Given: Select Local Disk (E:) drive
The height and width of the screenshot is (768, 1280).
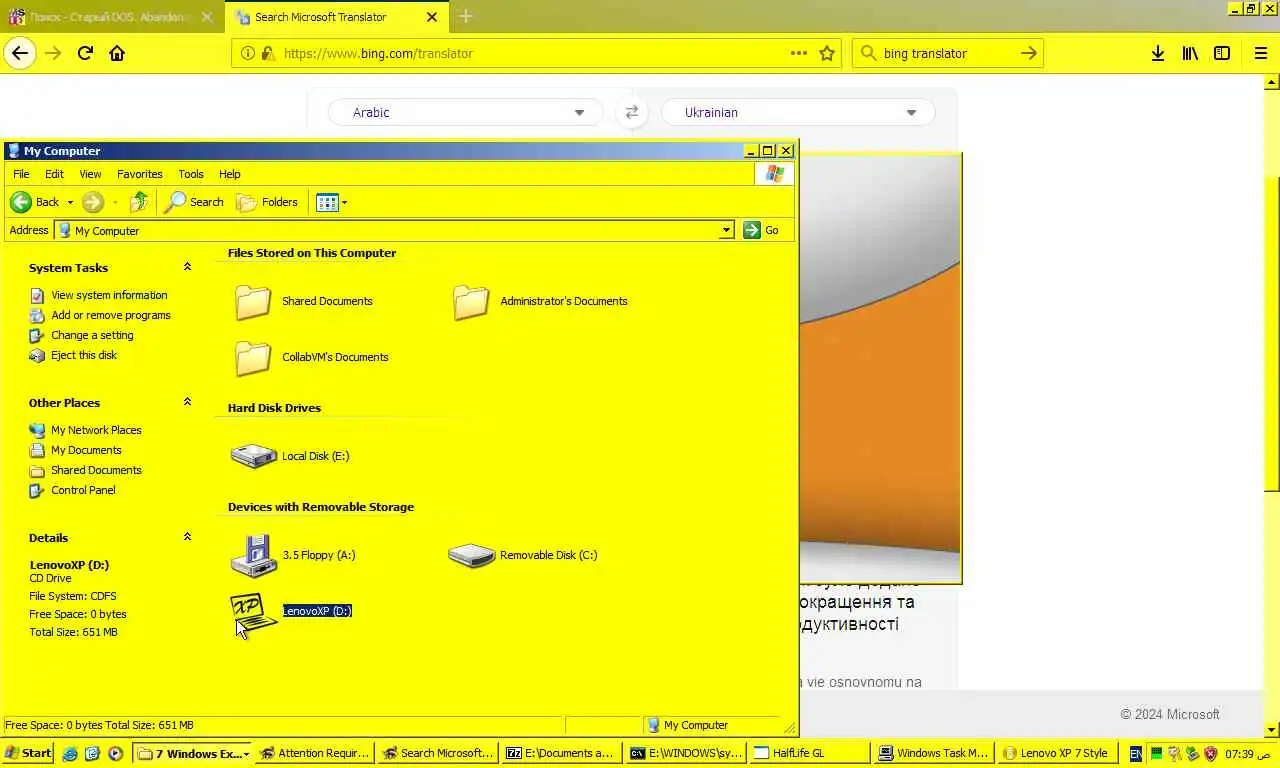Looking at the screenshot, I should [290, 456].
